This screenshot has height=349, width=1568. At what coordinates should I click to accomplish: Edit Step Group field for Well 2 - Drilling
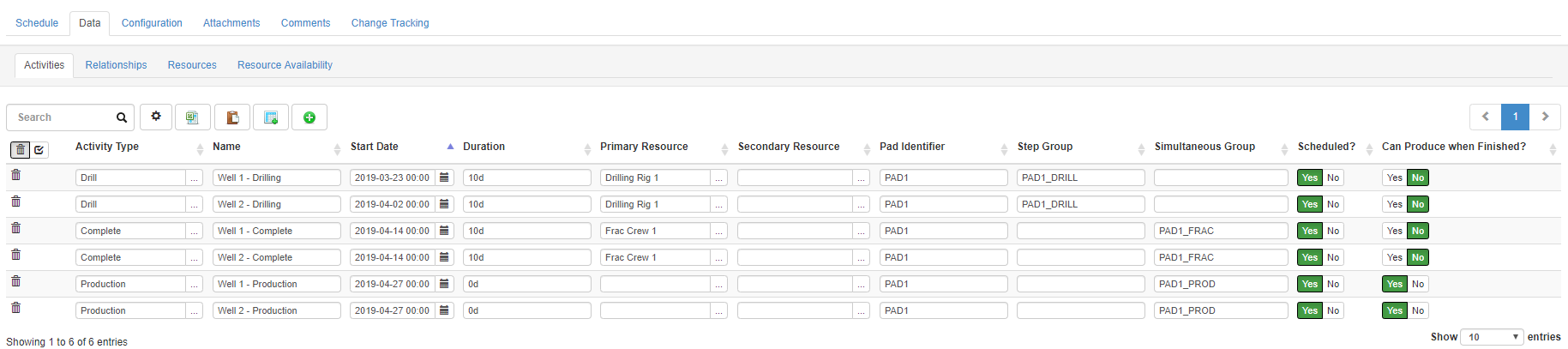click(1081, 204)
